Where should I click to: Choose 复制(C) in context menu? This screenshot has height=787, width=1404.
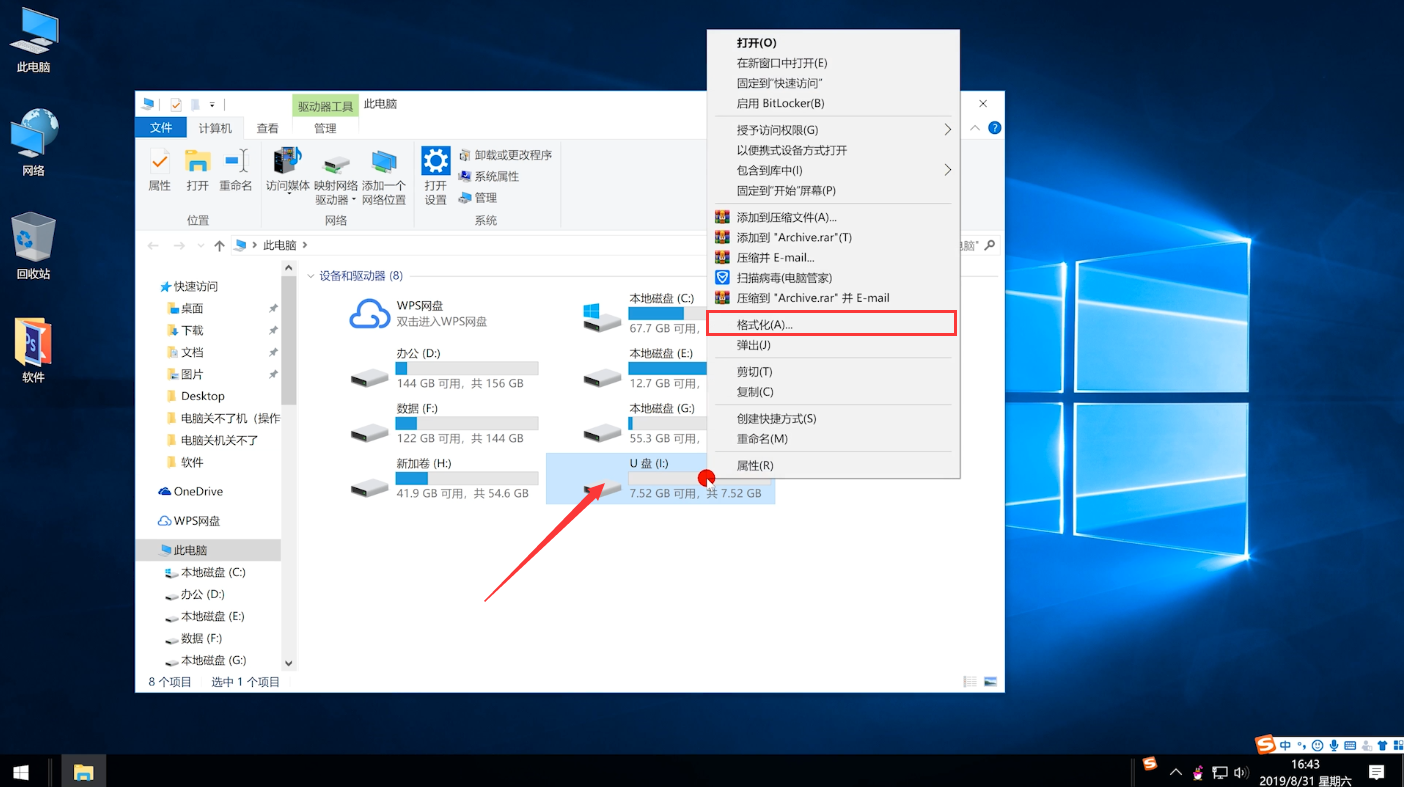click(832, 392)
